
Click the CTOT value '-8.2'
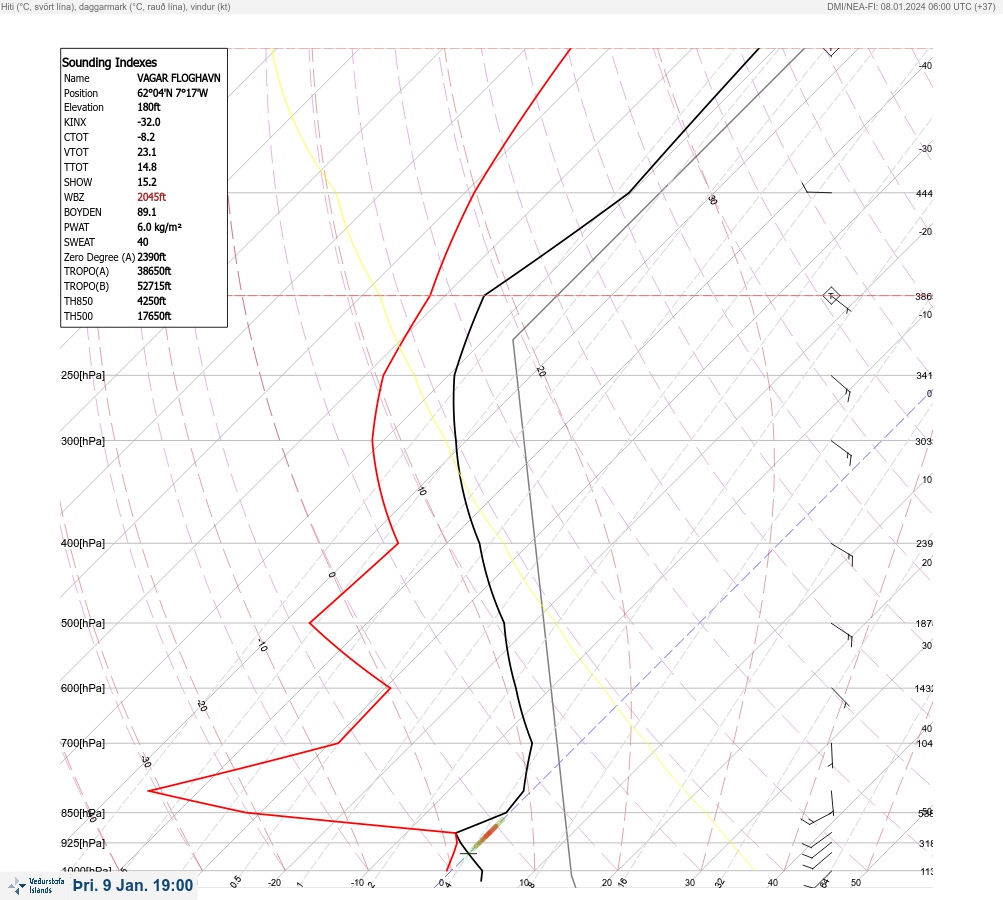tap(146, 137)
